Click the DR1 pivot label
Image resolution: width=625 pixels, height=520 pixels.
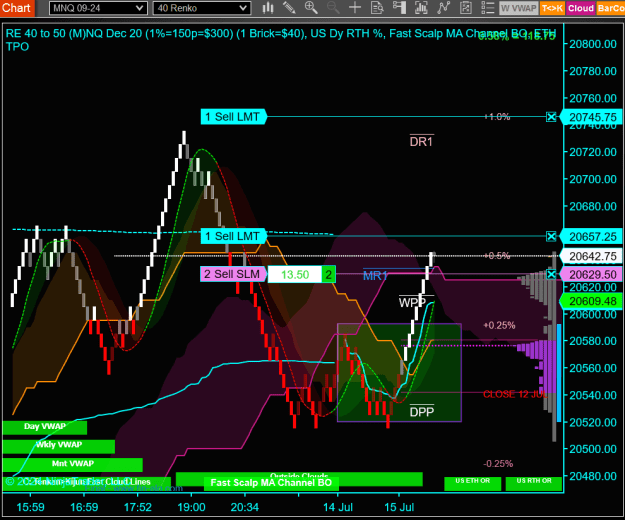coord(422,141)
